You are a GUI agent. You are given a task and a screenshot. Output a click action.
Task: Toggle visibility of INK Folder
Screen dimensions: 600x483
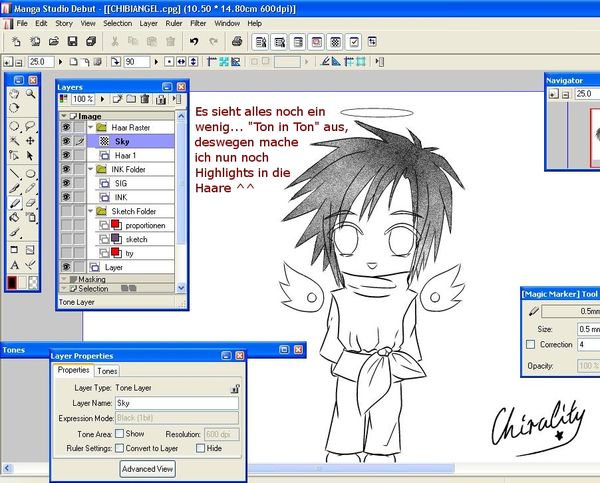click(x=66, y=169)
